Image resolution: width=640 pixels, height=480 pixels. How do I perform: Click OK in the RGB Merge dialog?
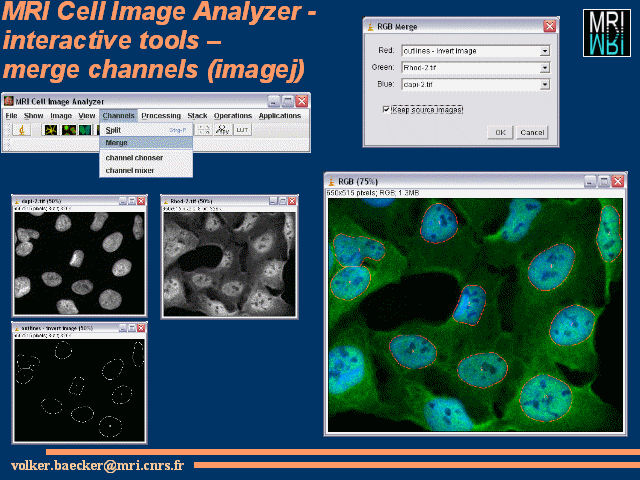point(500,132)
